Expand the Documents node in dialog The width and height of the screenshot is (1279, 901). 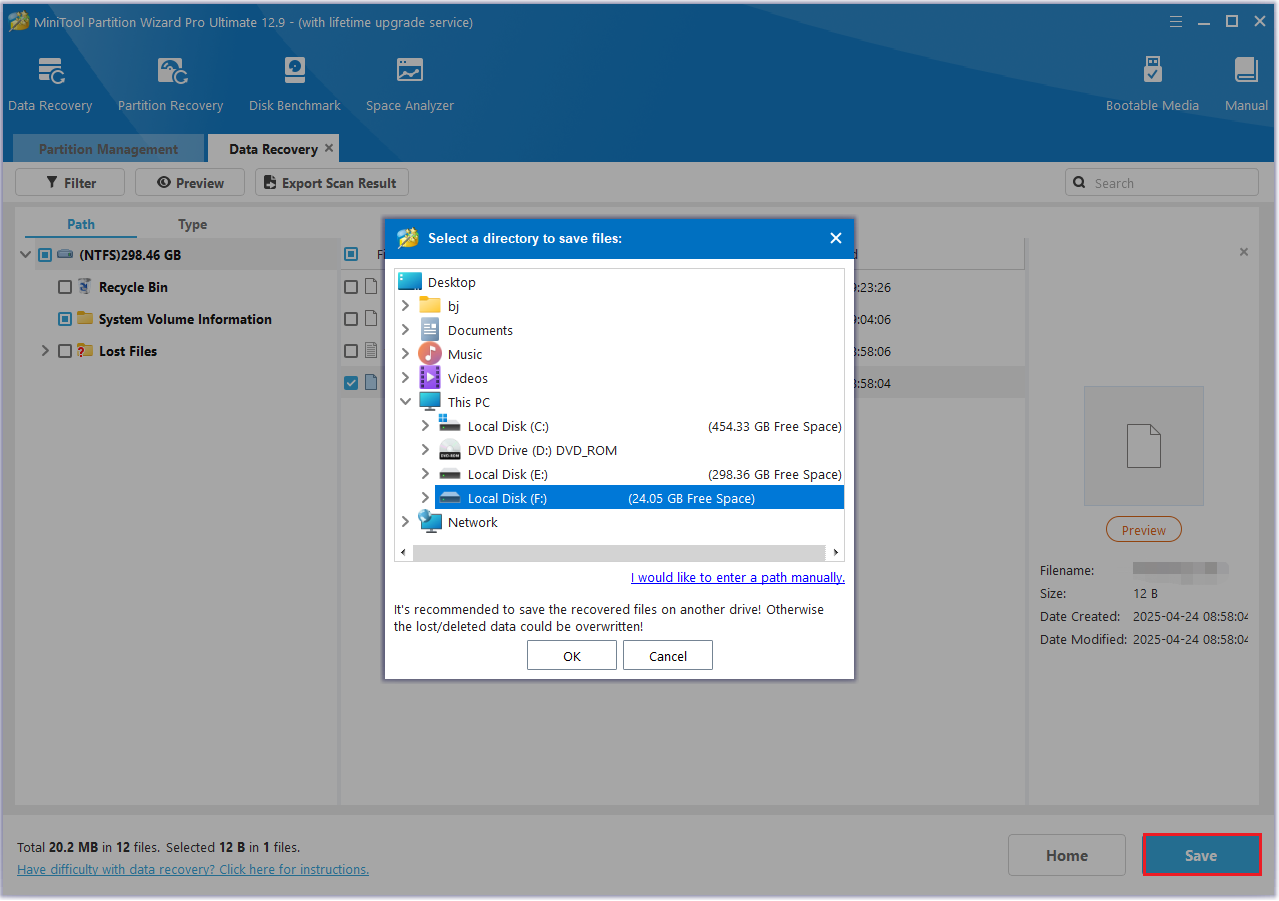pyautogui.click(x=405, y=330)
